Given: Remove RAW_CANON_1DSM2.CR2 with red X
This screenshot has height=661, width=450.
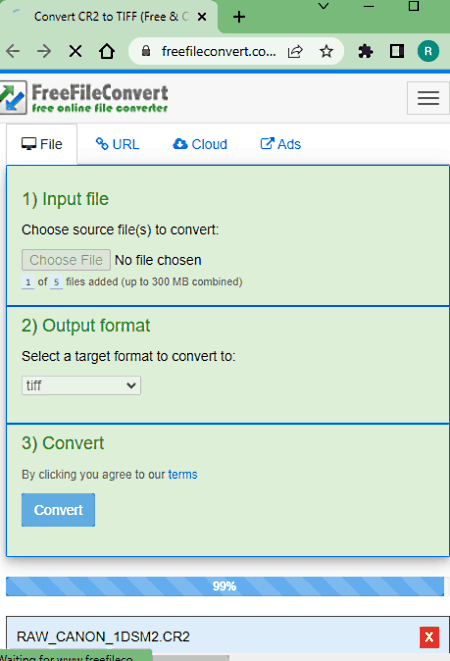Looking at the screenshot, I should 429,637.
